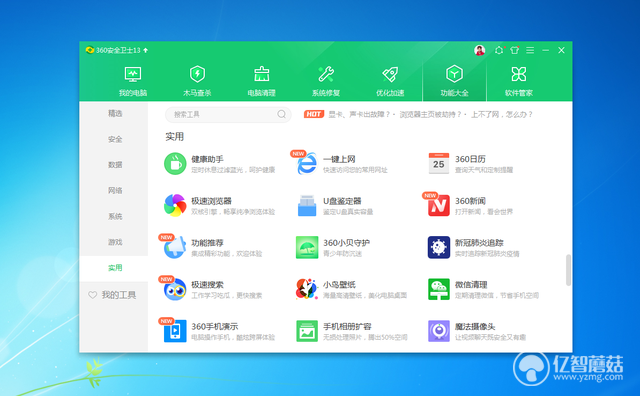The height and width of the screenshot is (396, 640).
Task: Open 电脑清理 broom icon
Action: (x=262, y=74)
